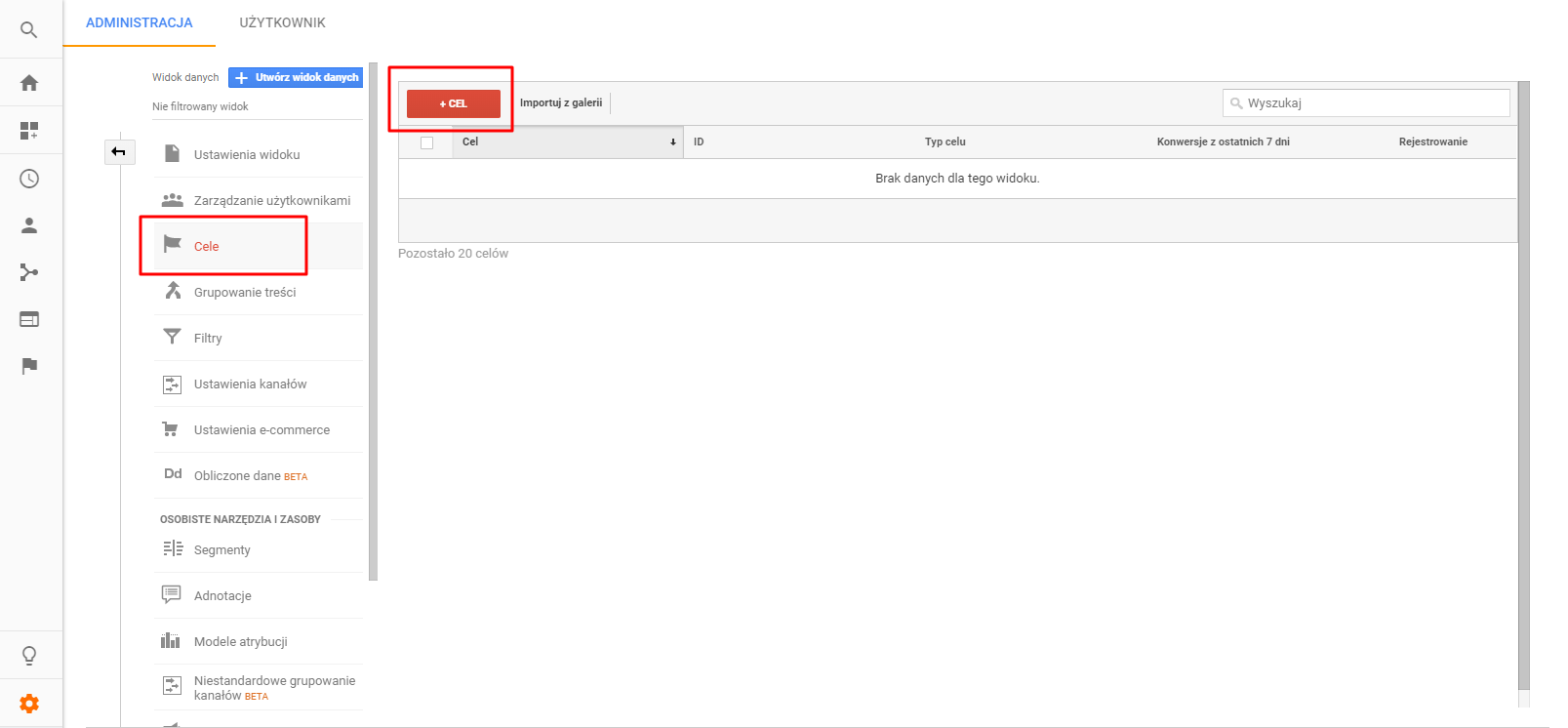Collapse the panel with back arrow button
This screenshot has height=728, width=1568.
tap(119, 151)
